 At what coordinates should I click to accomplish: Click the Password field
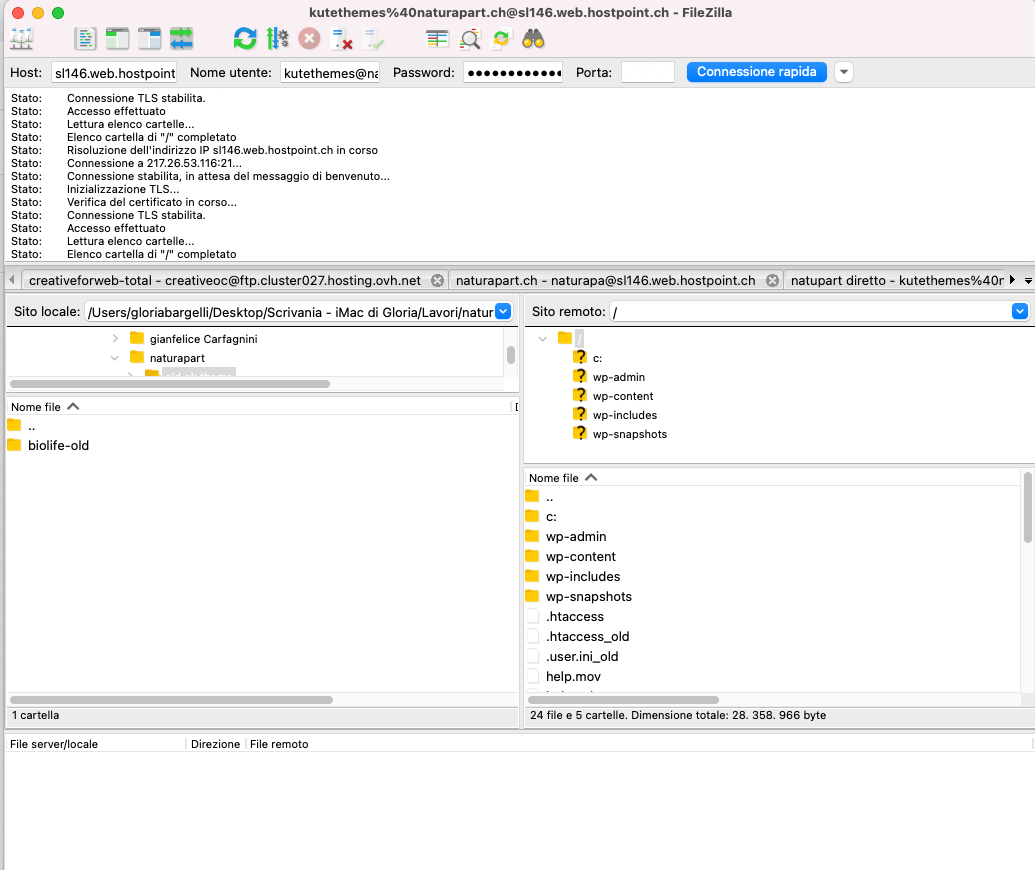pyautogui.click(x=514, y=73)
